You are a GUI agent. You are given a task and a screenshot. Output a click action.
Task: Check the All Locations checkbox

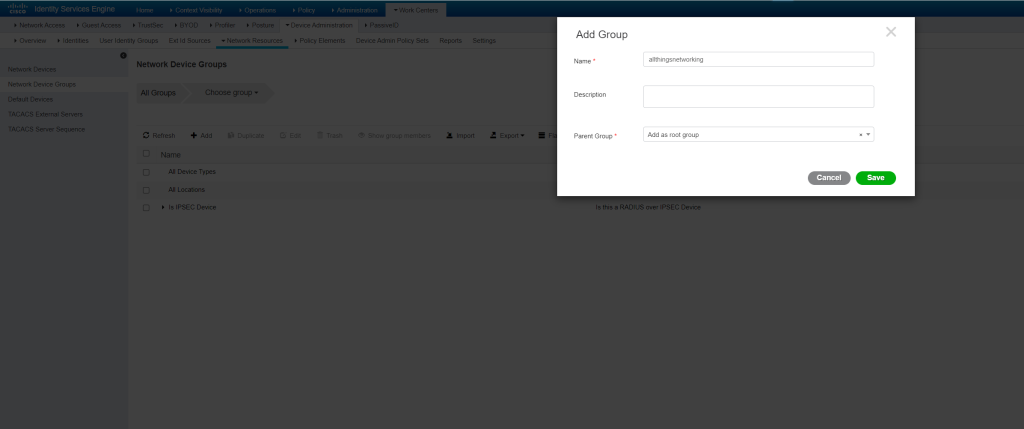pyautogui.click(x=146, y=190)
